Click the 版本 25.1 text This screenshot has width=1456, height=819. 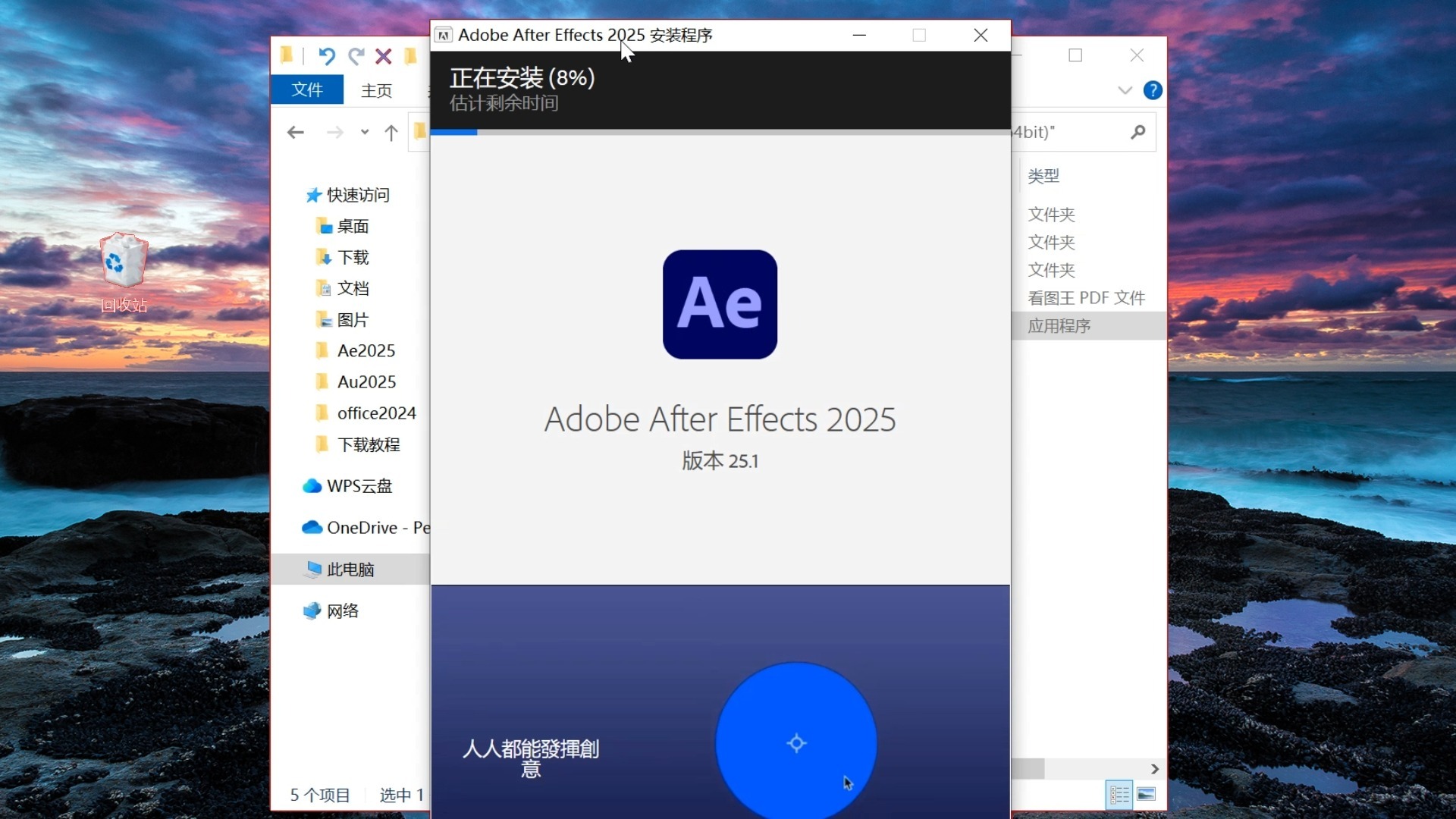720,460
